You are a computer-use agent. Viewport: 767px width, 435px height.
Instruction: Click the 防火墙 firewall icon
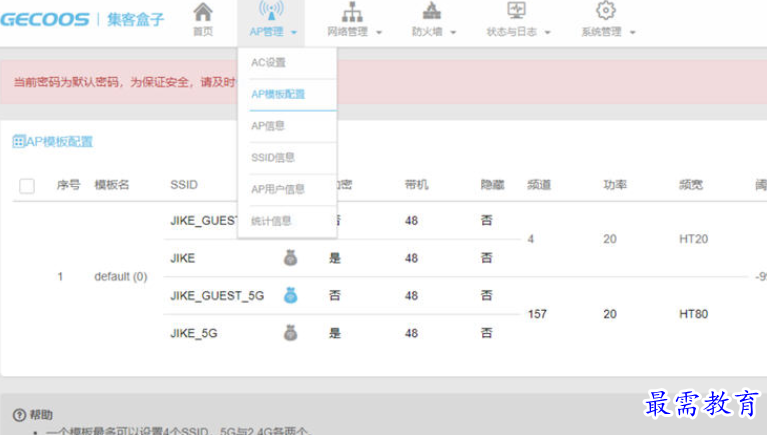click(431, 11)
